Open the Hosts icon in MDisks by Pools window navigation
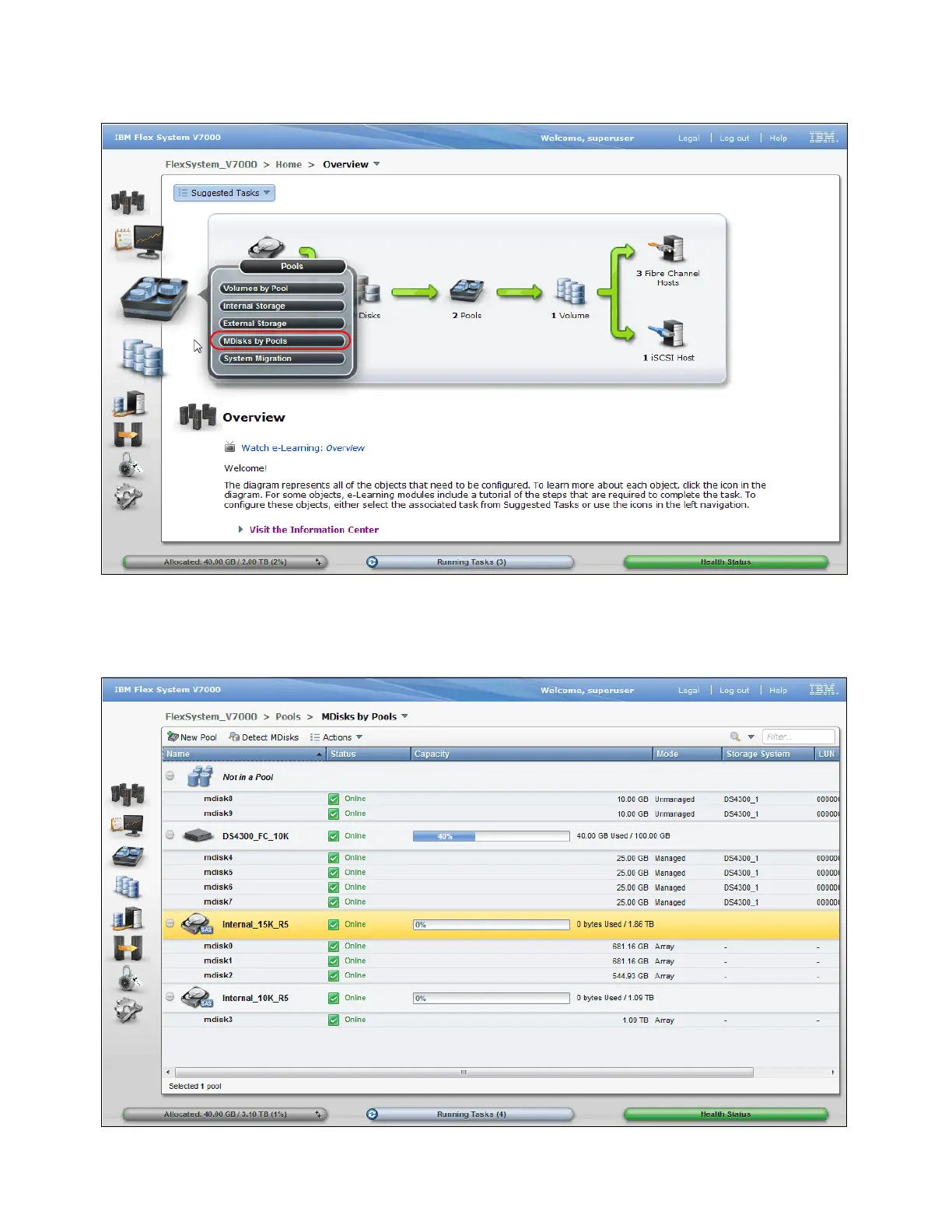Image resolution: width=952 pixels, height=1232 pixels. (128, 919)
